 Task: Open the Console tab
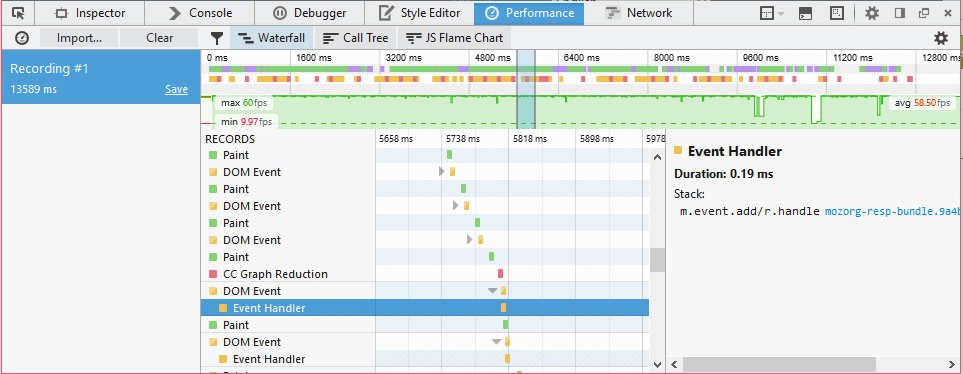coord(201,12)
